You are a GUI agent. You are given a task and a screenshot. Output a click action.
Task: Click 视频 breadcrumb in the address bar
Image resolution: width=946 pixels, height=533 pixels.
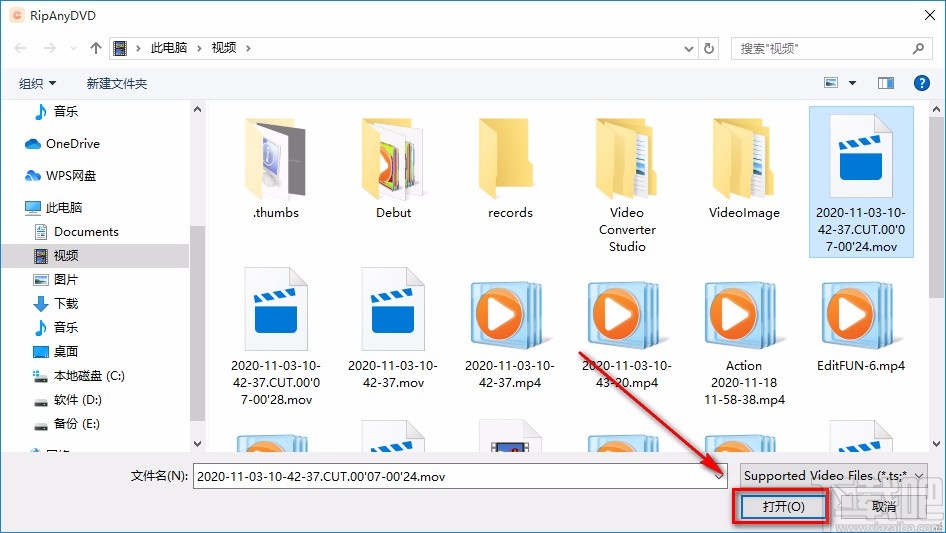(x=224, y=48)
